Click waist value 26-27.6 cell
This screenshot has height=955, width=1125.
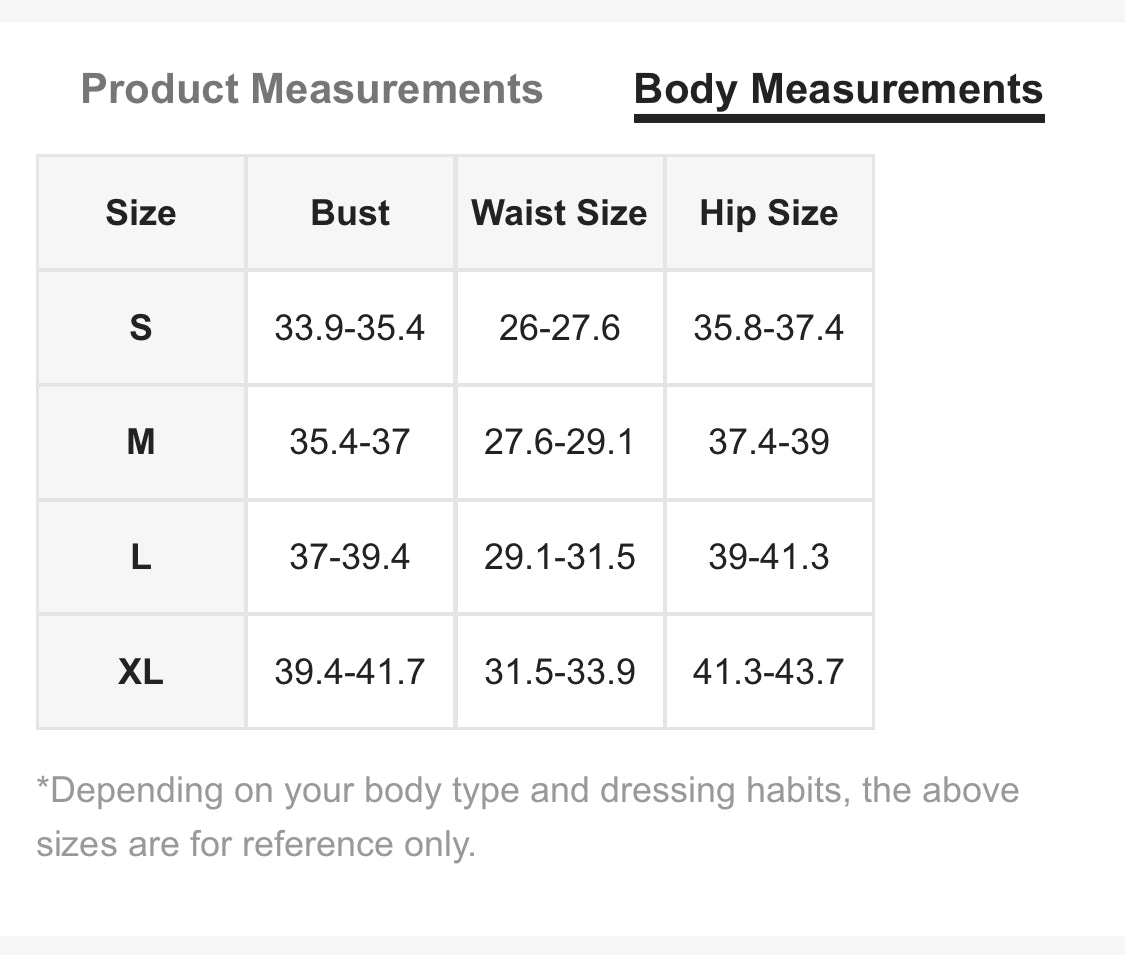click(559, 328)
